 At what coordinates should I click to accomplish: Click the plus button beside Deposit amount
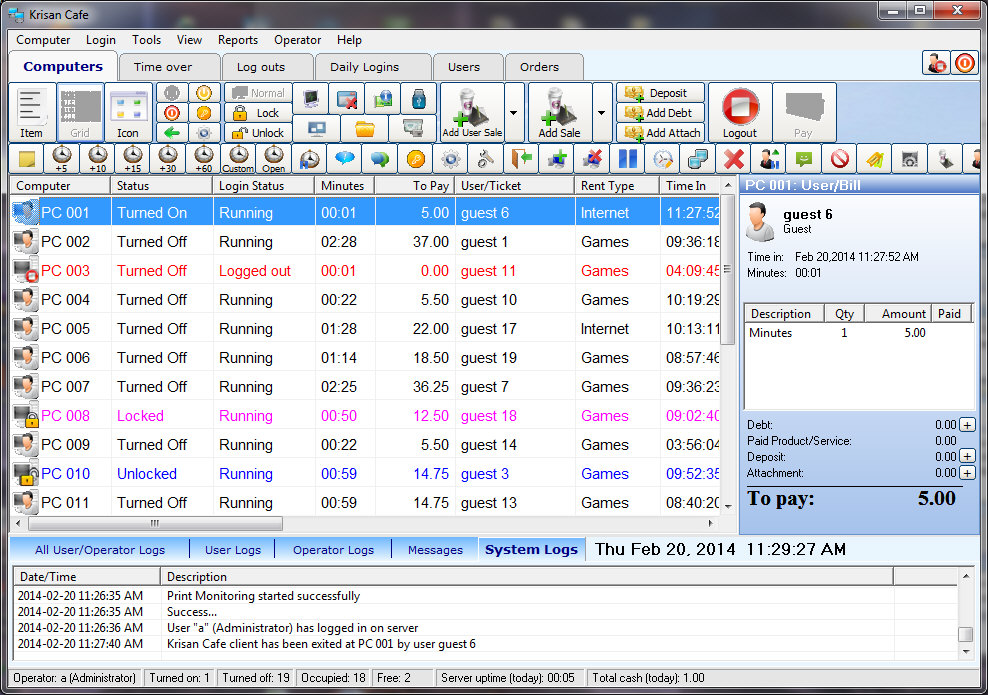(967, 456)
